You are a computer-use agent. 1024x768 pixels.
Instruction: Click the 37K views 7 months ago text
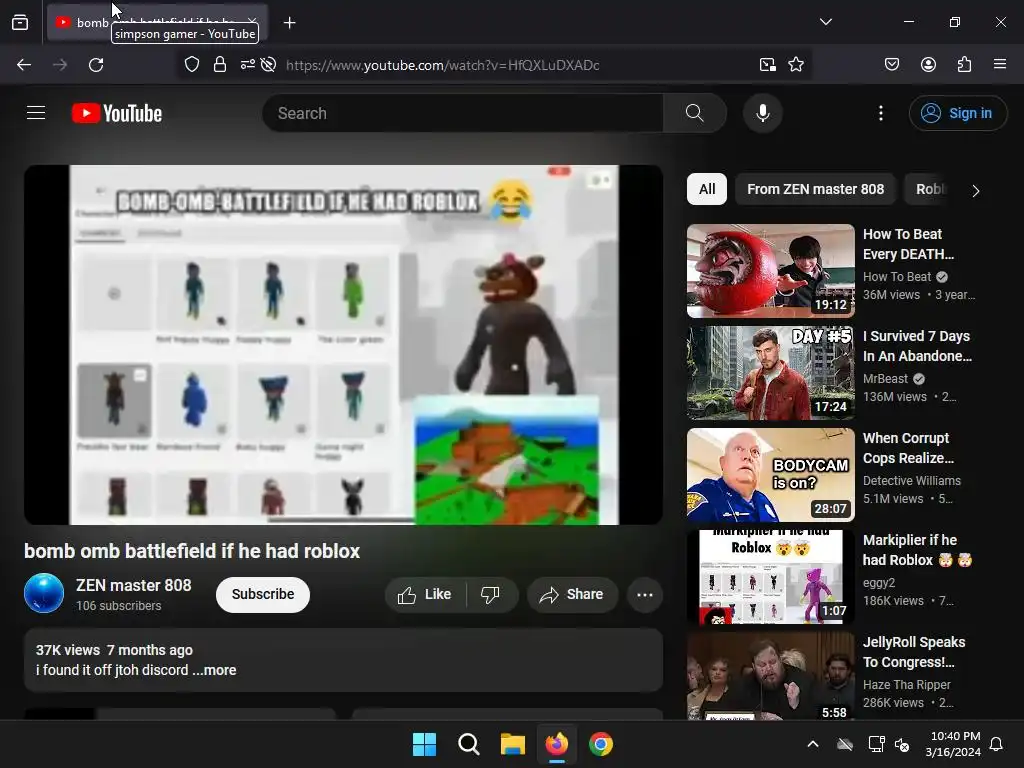(x=114, y=650)
